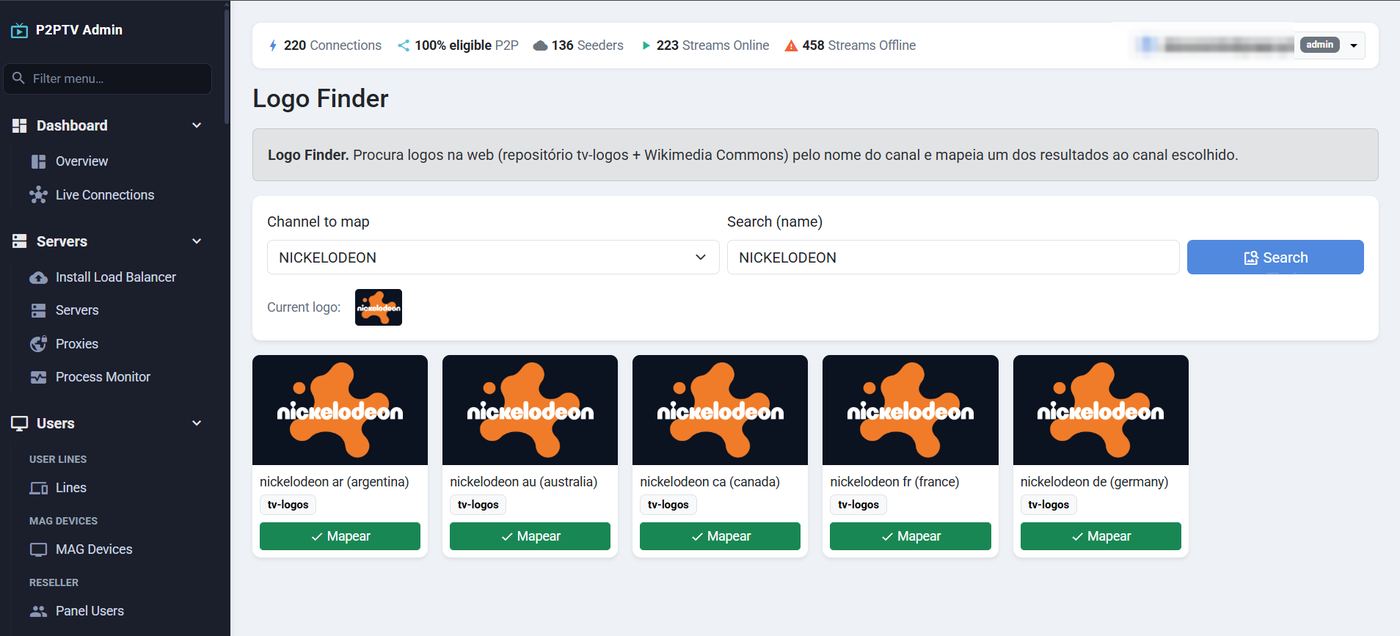1400x636 pixels.
Task: Click the admin badge in header
Action: 1319,45
